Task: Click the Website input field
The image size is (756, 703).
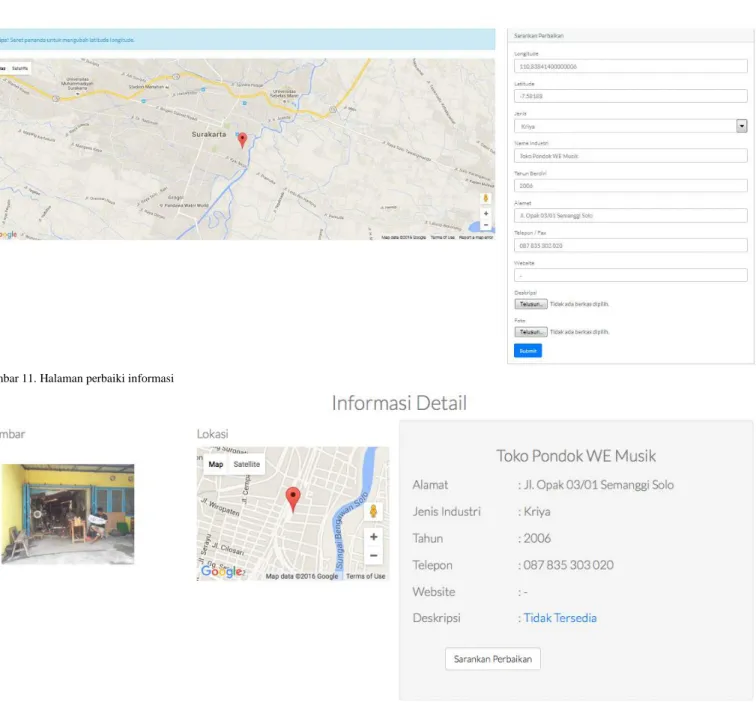Action: click(x=630, y=275)
